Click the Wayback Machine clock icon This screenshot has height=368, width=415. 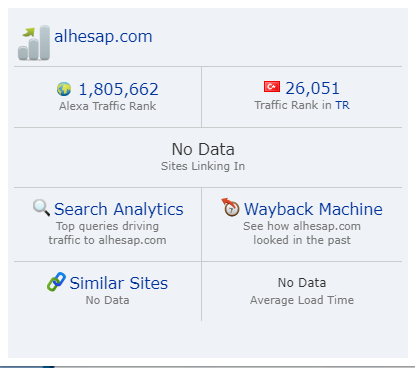coord(230,207)
